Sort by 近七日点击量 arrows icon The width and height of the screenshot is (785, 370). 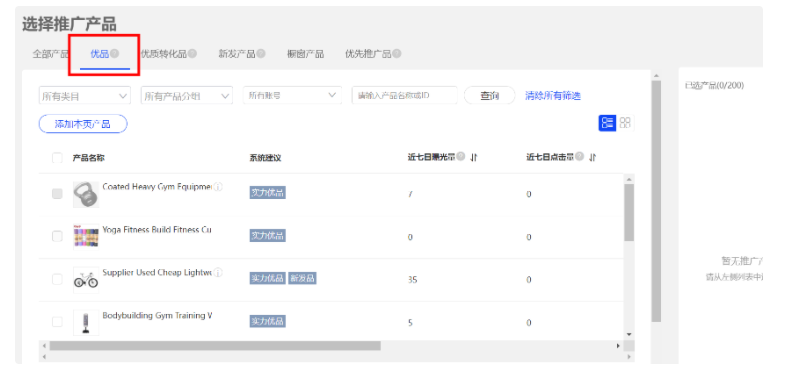[593, 157]
